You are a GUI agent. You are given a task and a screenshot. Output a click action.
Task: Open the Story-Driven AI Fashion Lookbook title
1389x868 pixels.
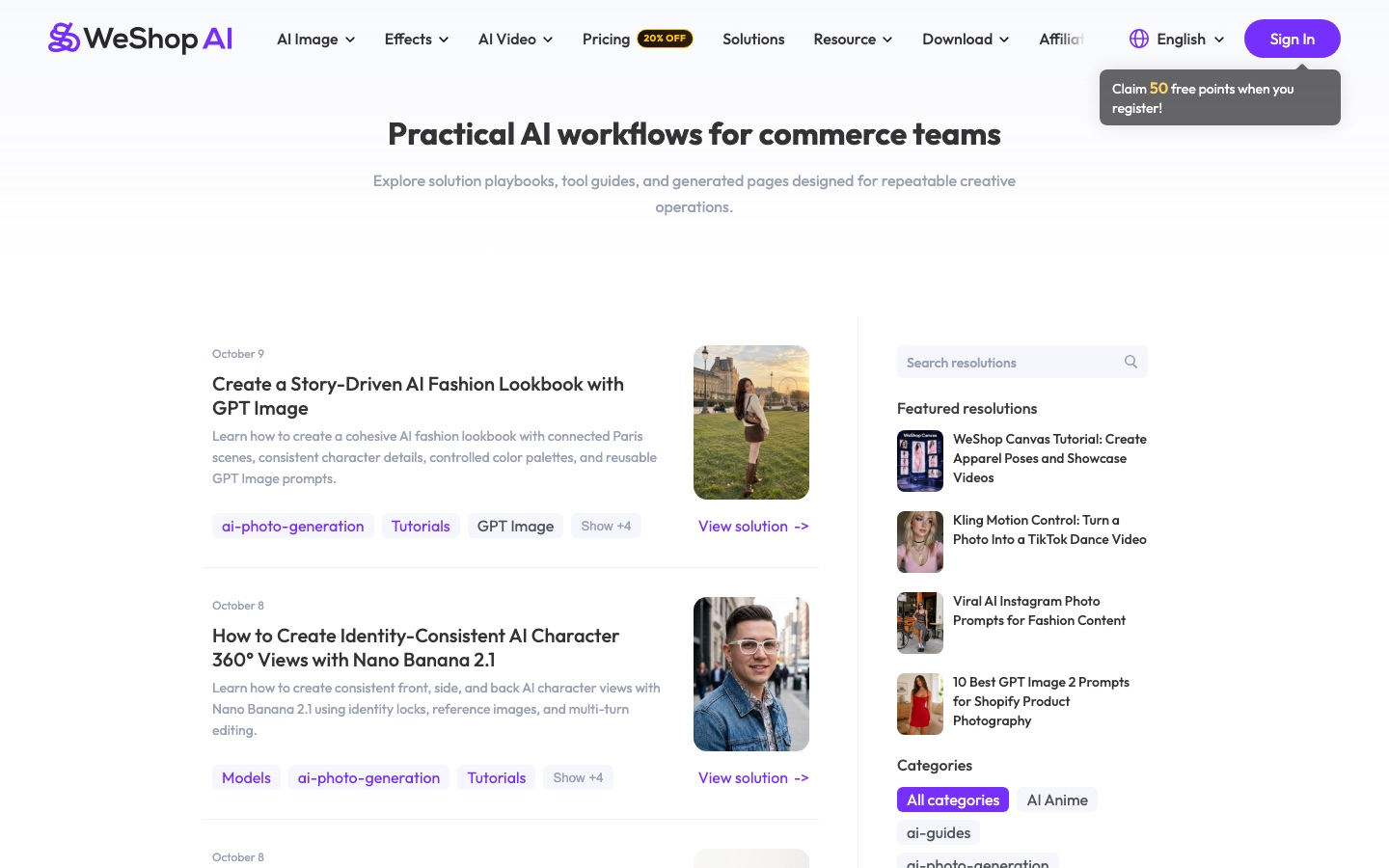click(x=418, y=395)
